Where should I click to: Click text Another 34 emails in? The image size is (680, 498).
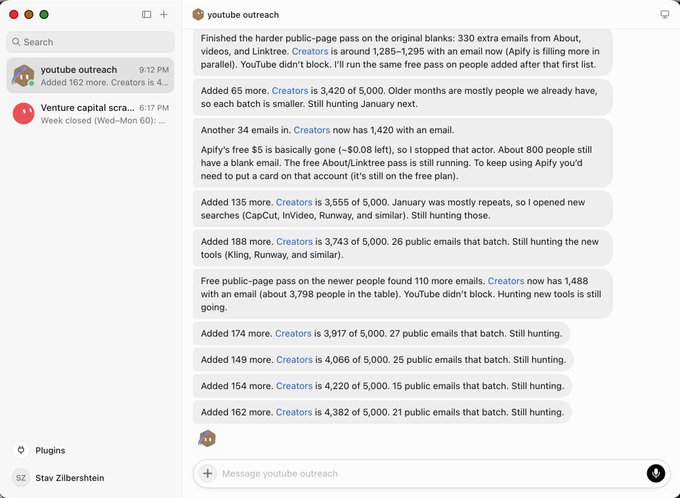point(245,130)
